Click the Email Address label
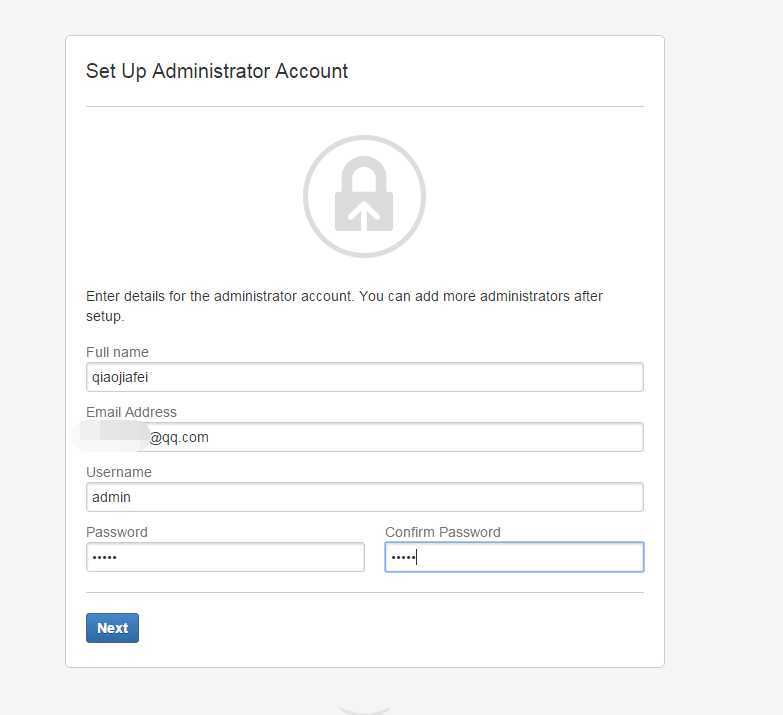The height and width of the screenshot is (715, 783). 131,412
